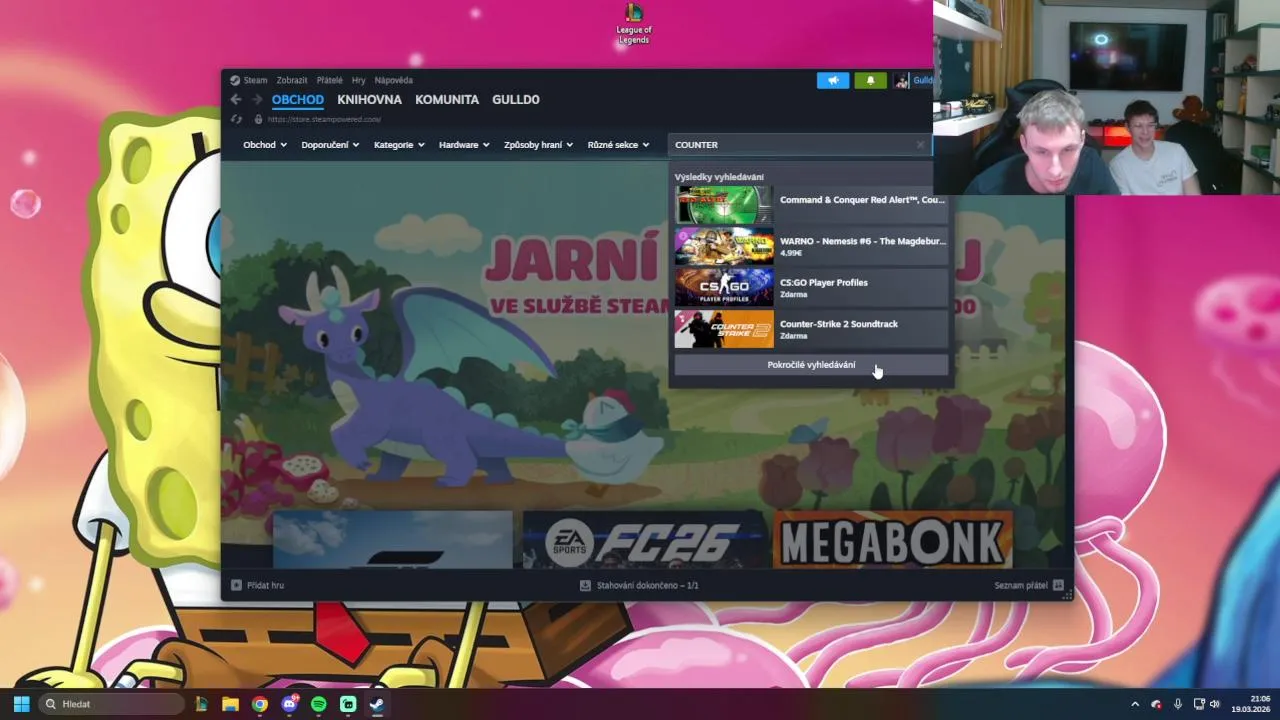The height and width of the screenshot is (720, 1280).
Task: Click the WARNO result thumbnail
Action: (724, 246)
